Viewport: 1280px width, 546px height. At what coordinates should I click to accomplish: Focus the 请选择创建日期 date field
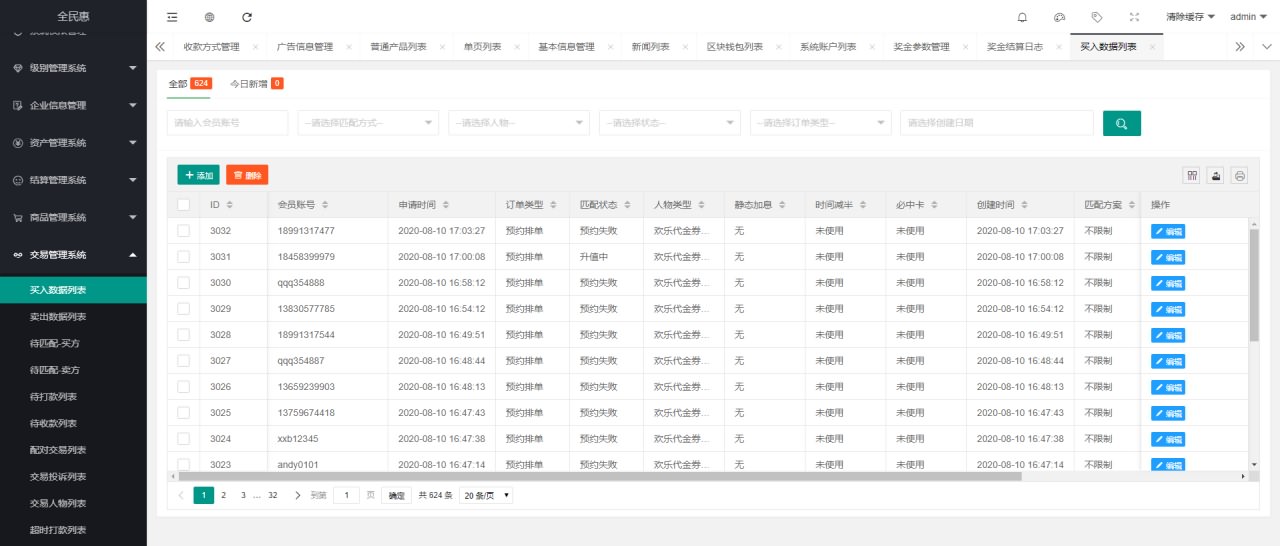pos(997,123)
